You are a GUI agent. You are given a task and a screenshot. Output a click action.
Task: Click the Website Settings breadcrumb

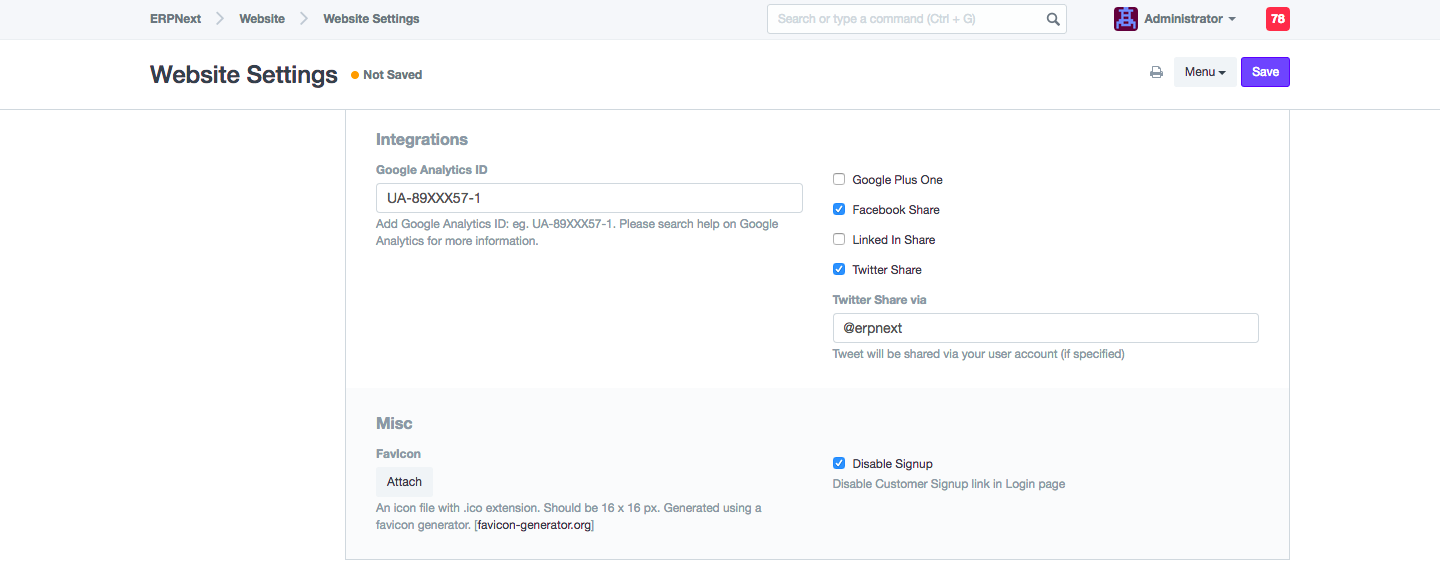tap(371, 19)
